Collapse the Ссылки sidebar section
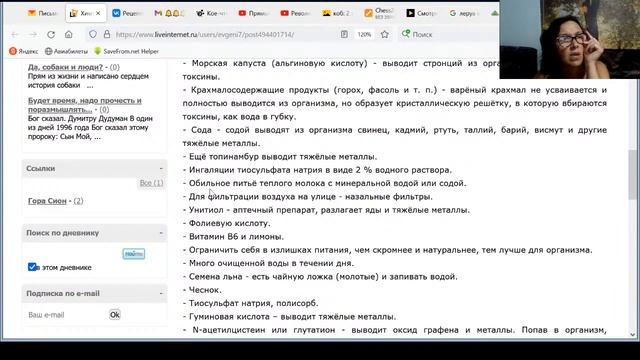This screenshot has width=640, height=360. [x=161, y=168]
